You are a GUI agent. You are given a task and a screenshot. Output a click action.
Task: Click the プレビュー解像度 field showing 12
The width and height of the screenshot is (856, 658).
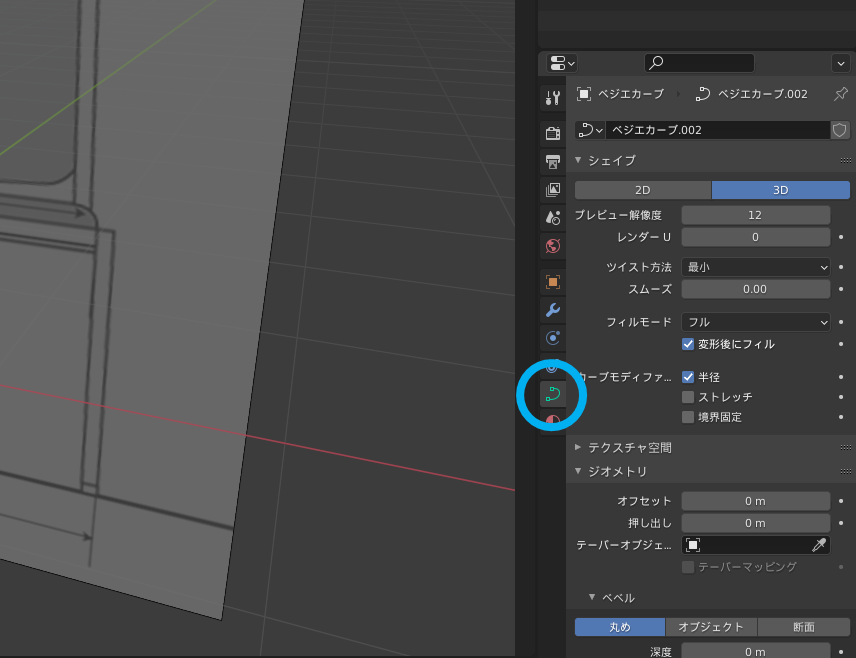[756, 215]
